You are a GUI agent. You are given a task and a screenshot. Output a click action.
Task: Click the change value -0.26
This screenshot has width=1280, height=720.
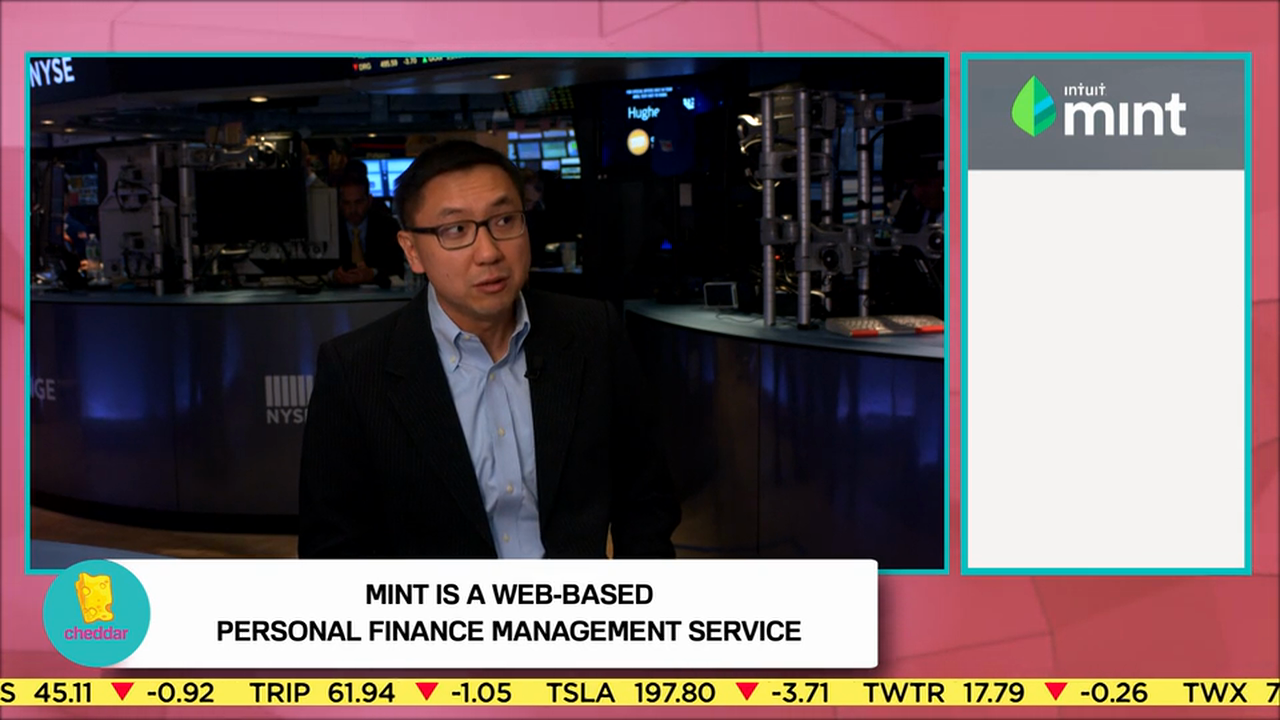point(1112,692)
